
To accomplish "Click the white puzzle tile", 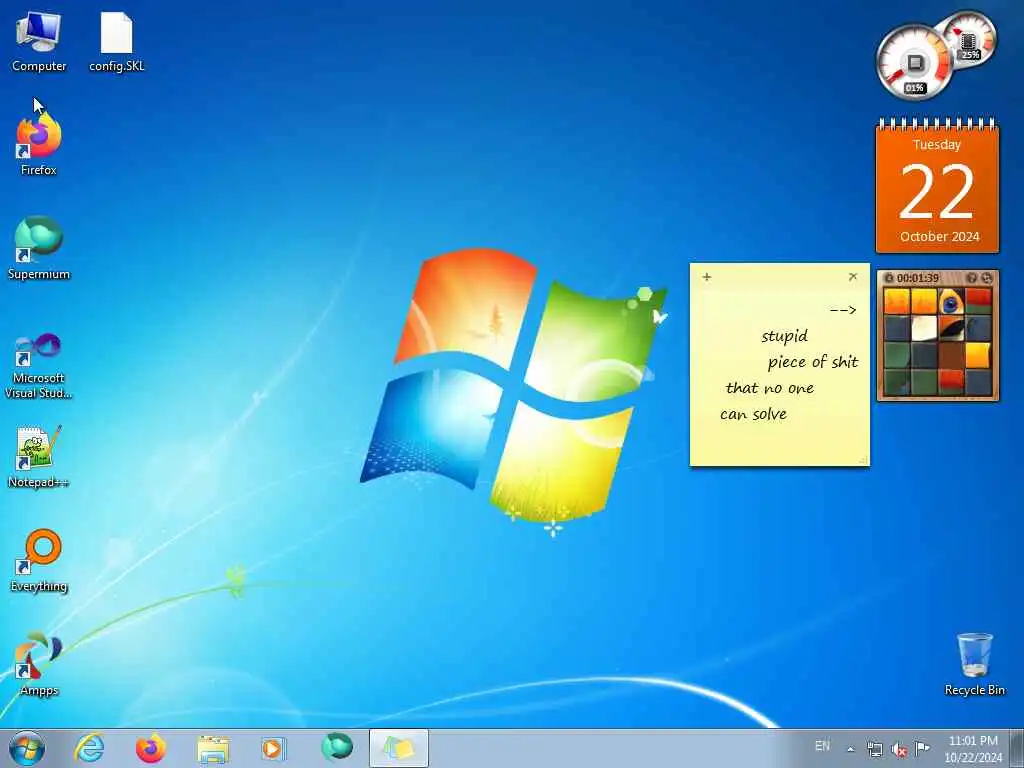I will [923, 329].
